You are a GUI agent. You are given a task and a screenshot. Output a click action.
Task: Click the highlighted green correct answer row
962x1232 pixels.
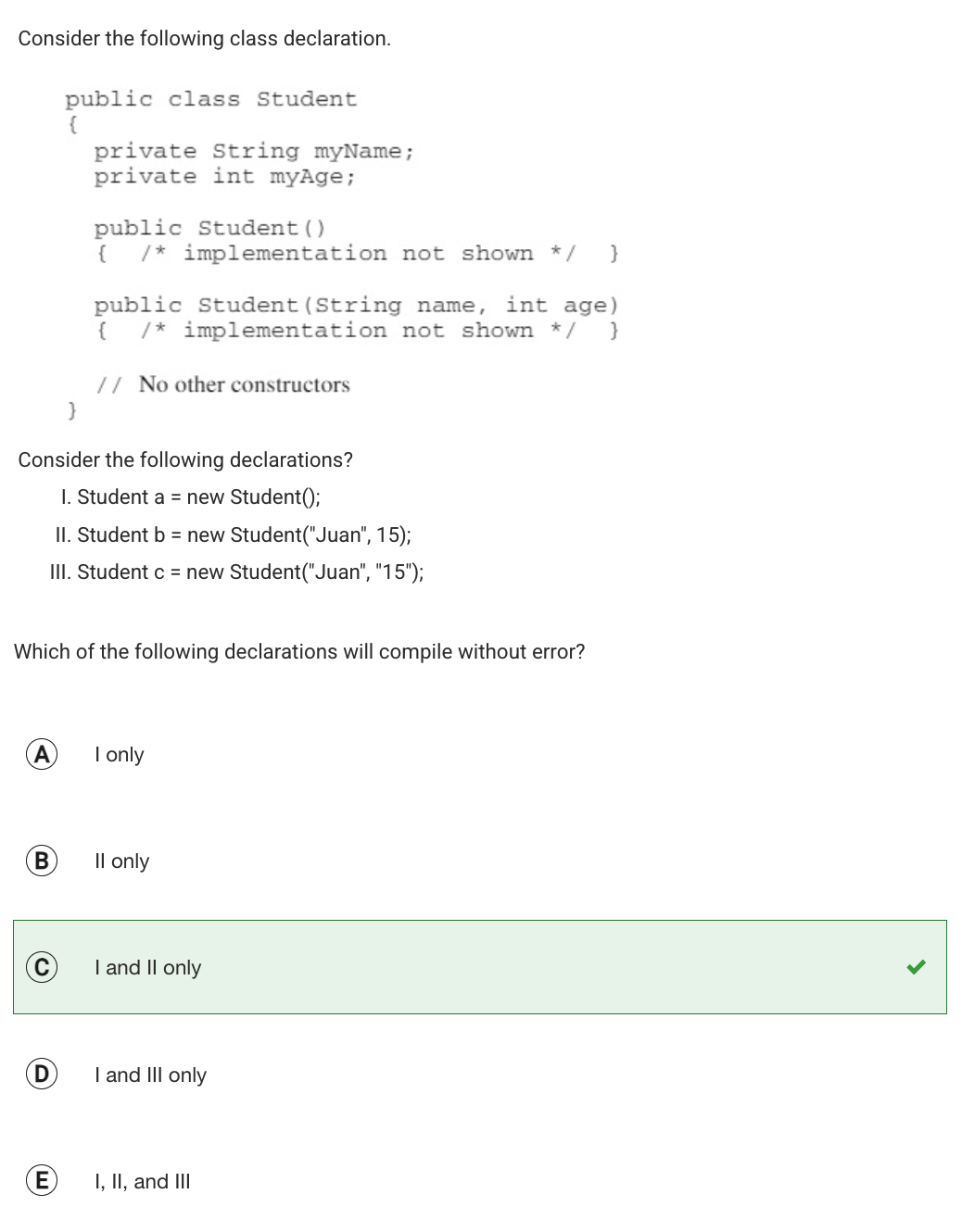480,967
